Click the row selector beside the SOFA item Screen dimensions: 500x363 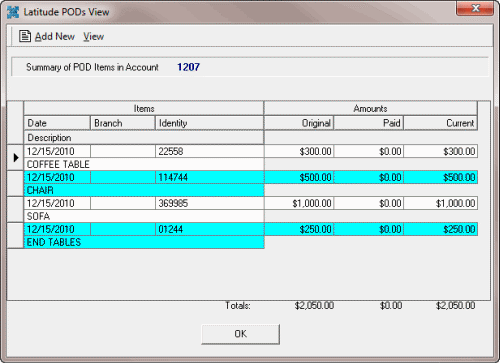15,209
